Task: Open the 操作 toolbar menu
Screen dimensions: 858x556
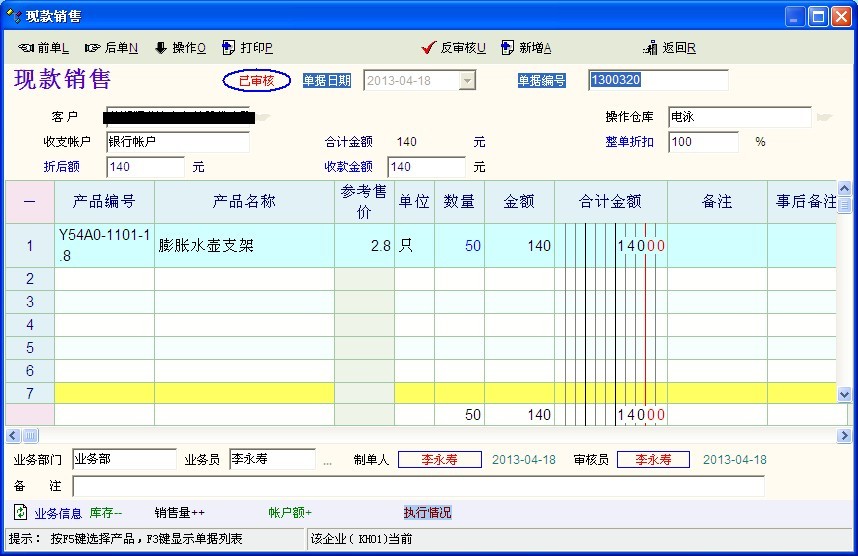Action: 179,48
